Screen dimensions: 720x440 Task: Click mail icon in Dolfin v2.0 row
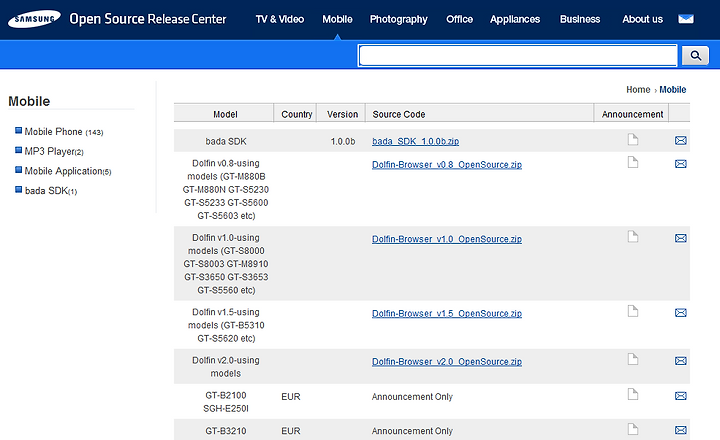tap(681, 361)
